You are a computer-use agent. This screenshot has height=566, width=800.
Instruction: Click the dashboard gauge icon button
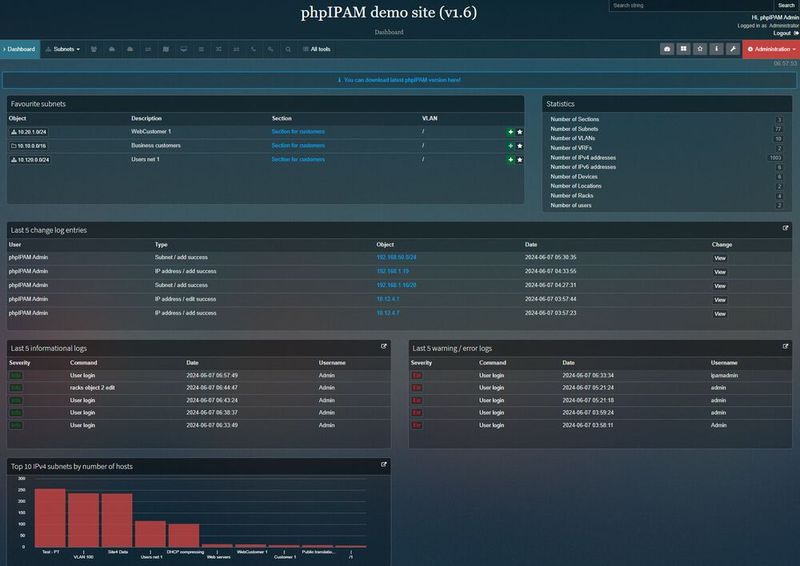tap(667, 49)
